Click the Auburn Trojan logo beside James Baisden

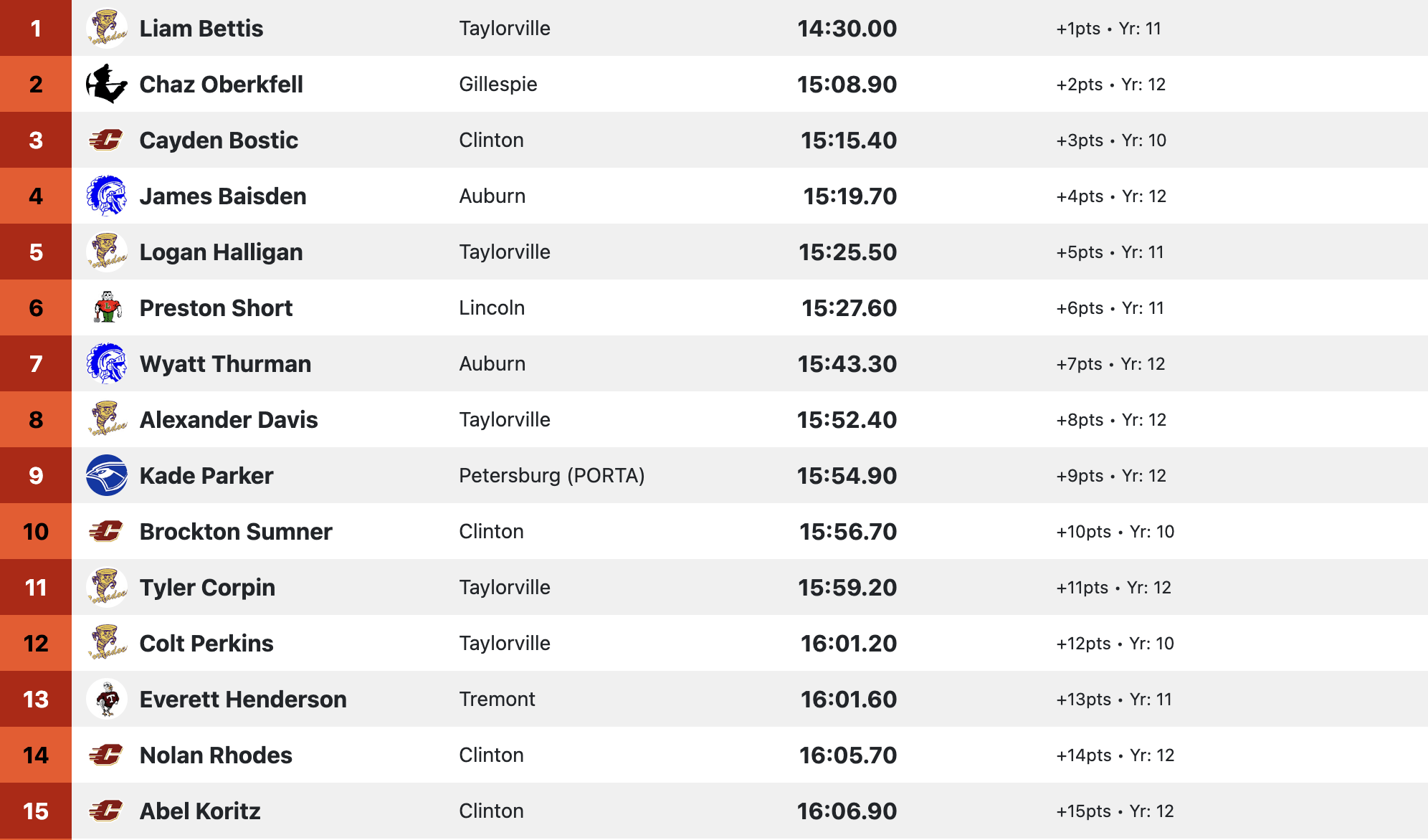coord(107,196)
